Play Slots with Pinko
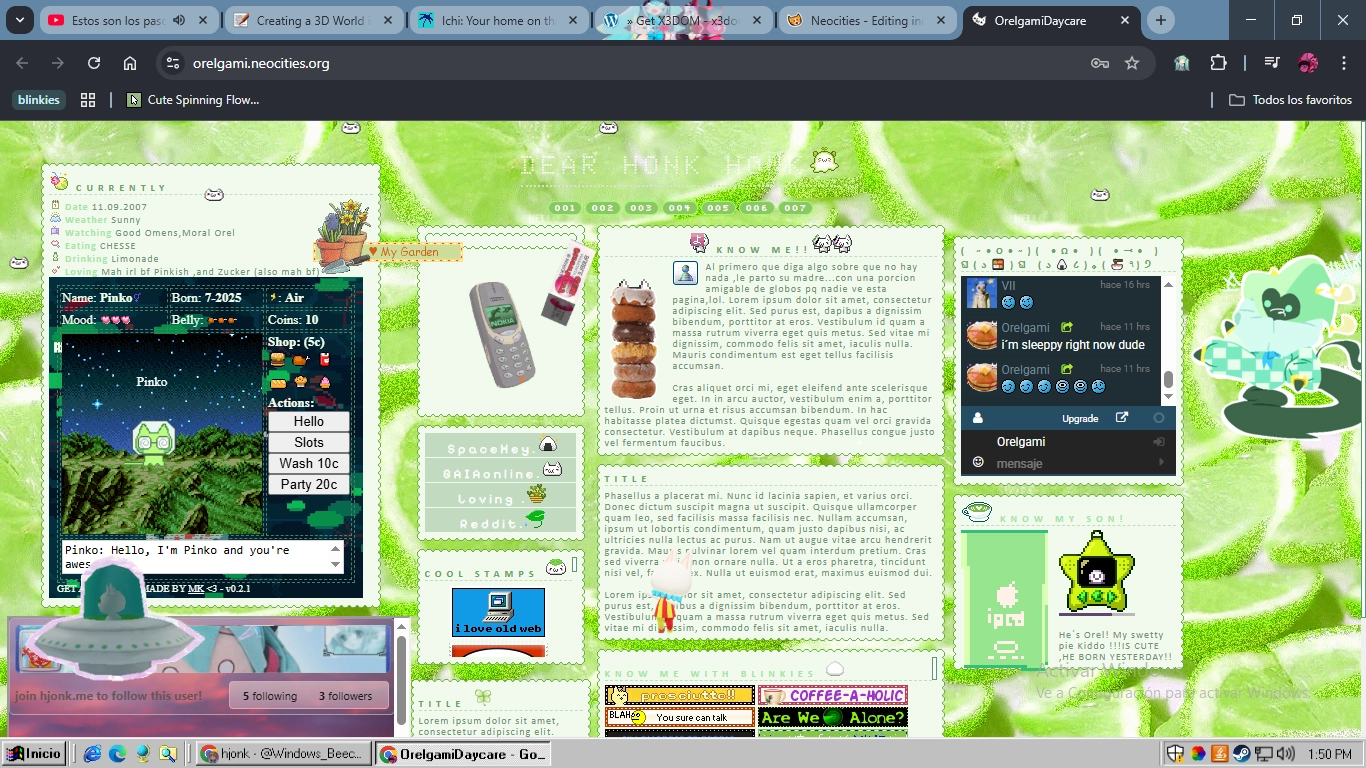Image resolution: width=1366 pixels, height=768 pixels. (309, 442)
